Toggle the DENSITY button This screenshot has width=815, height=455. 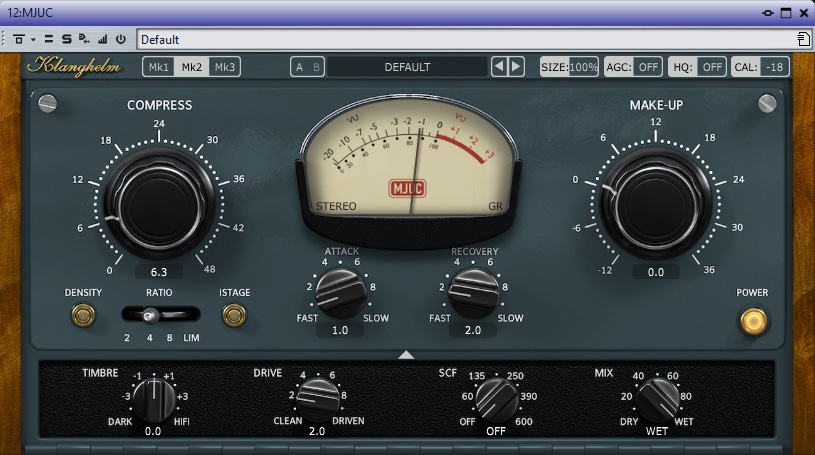(83, 315)
